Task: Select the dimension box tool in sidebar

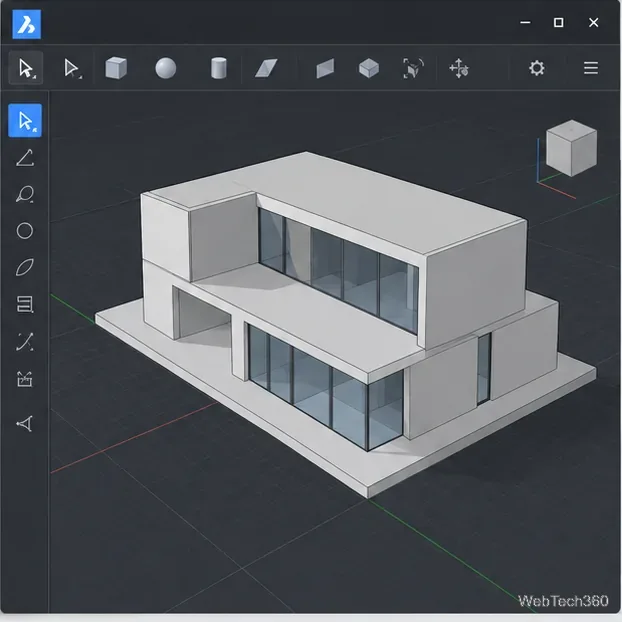Action: tap(25, 379)
